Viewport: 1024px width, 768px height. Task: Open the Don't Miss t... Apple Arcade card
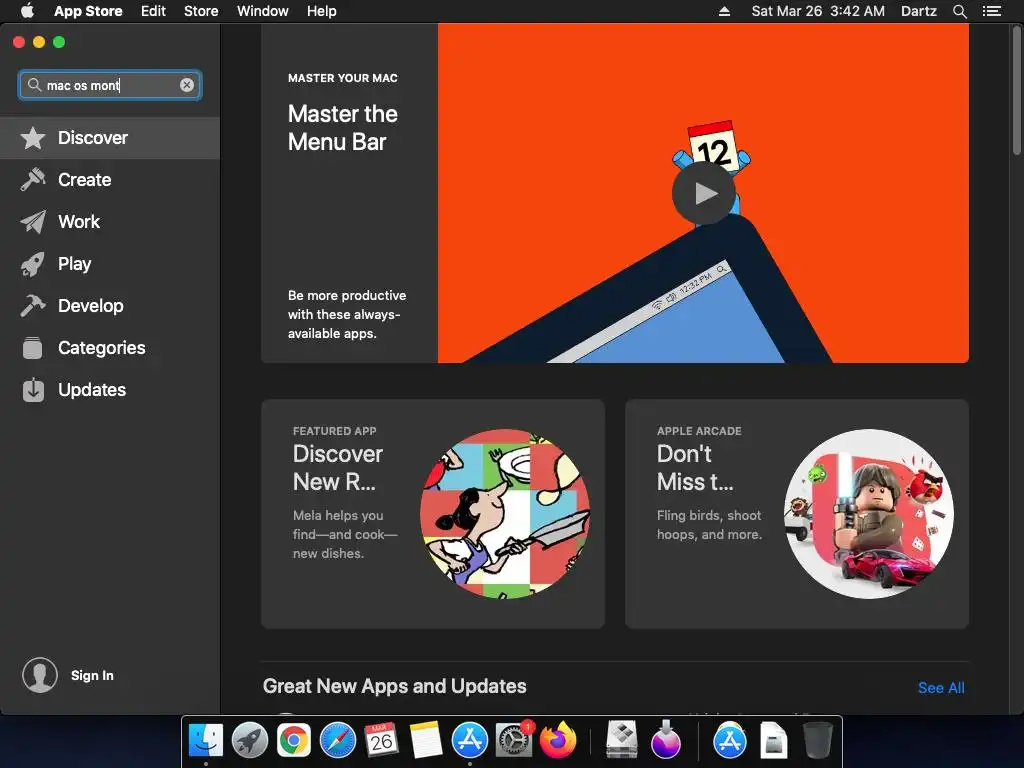pyautogui.click(x=797, y=514)
